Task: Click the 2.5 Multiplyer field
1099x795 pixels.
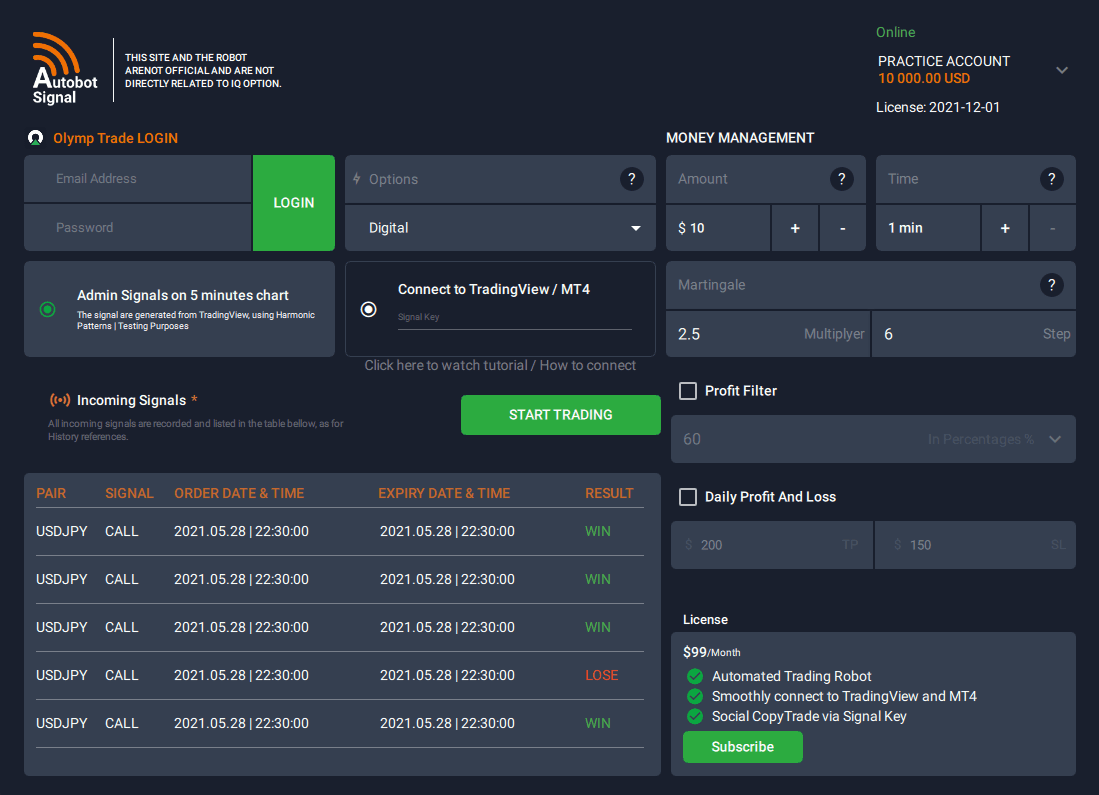Action: (768, 334)
